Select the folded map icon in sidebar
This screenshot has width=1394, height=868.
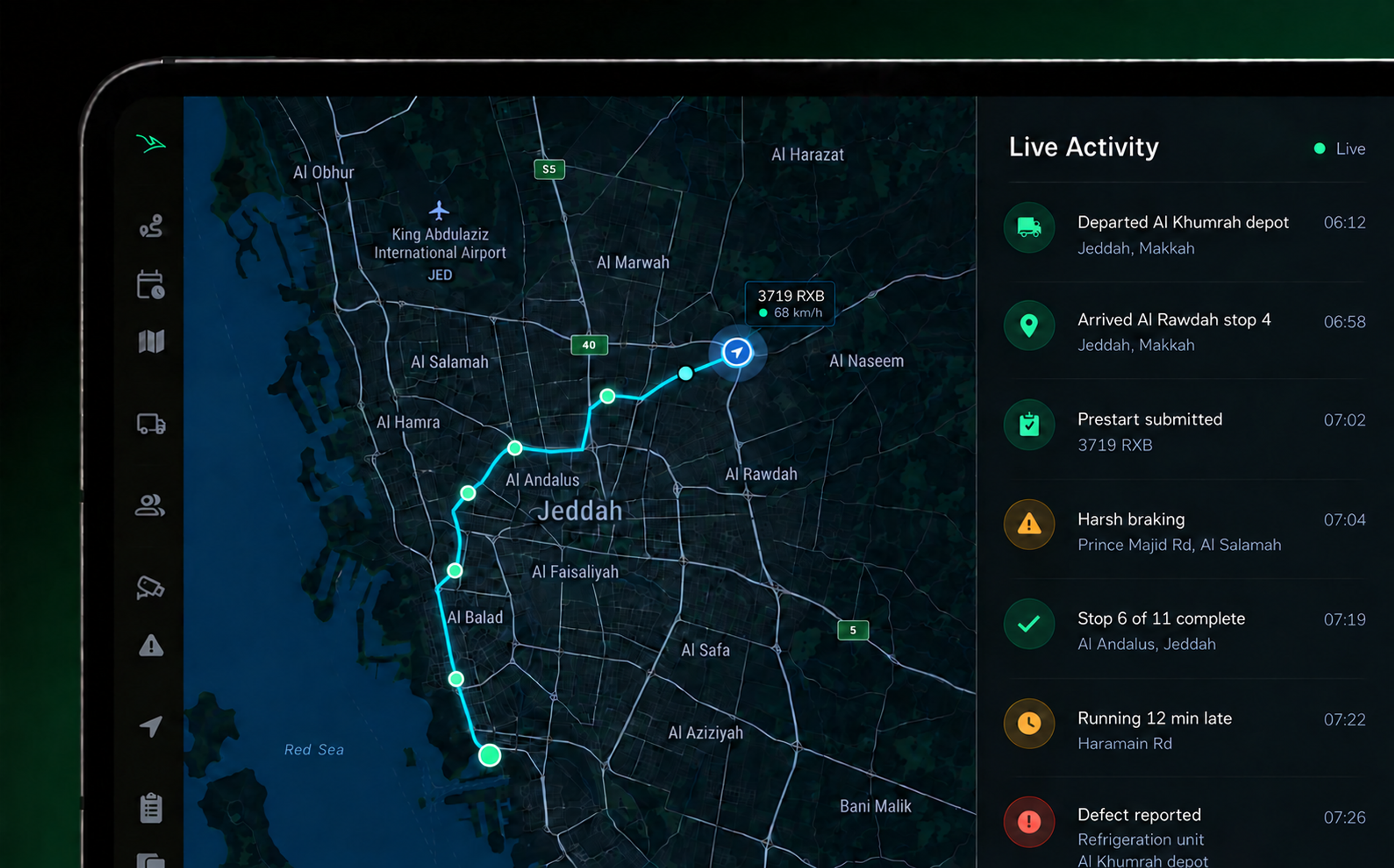tap(152, 341)
